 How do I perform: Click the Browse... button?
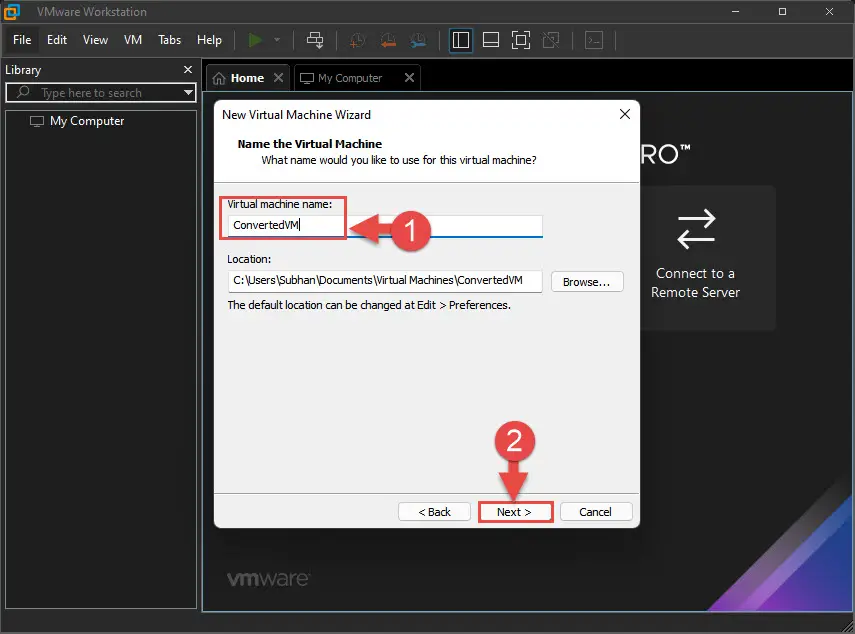pyautogui.click(x=587, y=282)
